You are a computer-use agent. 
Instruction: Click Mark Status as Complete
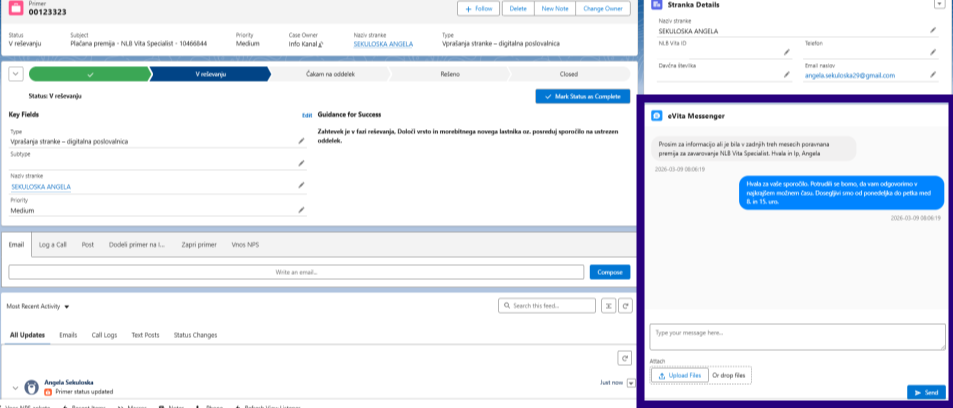[x=583, y=97]
